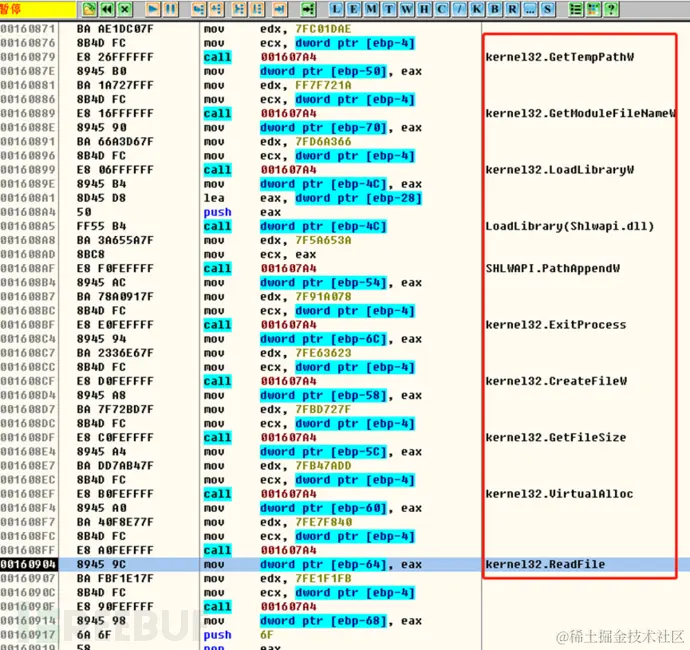
Task: Click the comment kernel32.GetFileSize
Action: 556,437
